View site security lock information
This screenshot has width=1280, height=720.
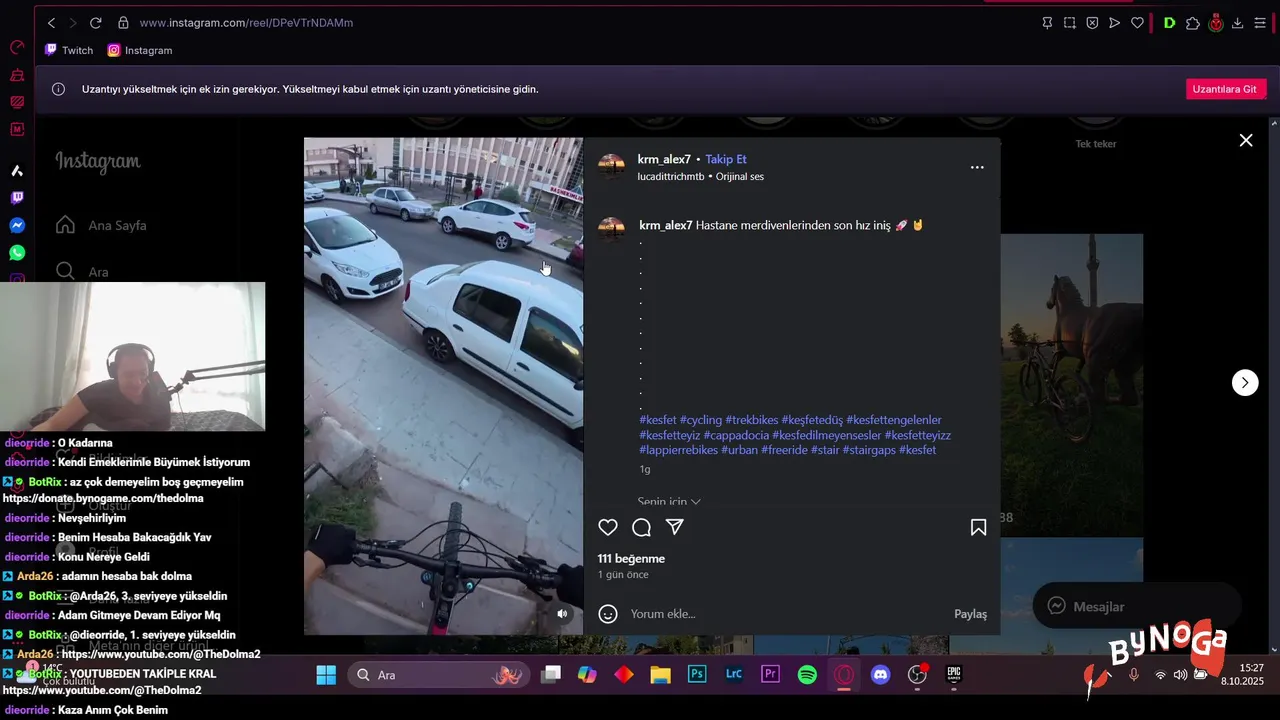(x=123, y=22)
